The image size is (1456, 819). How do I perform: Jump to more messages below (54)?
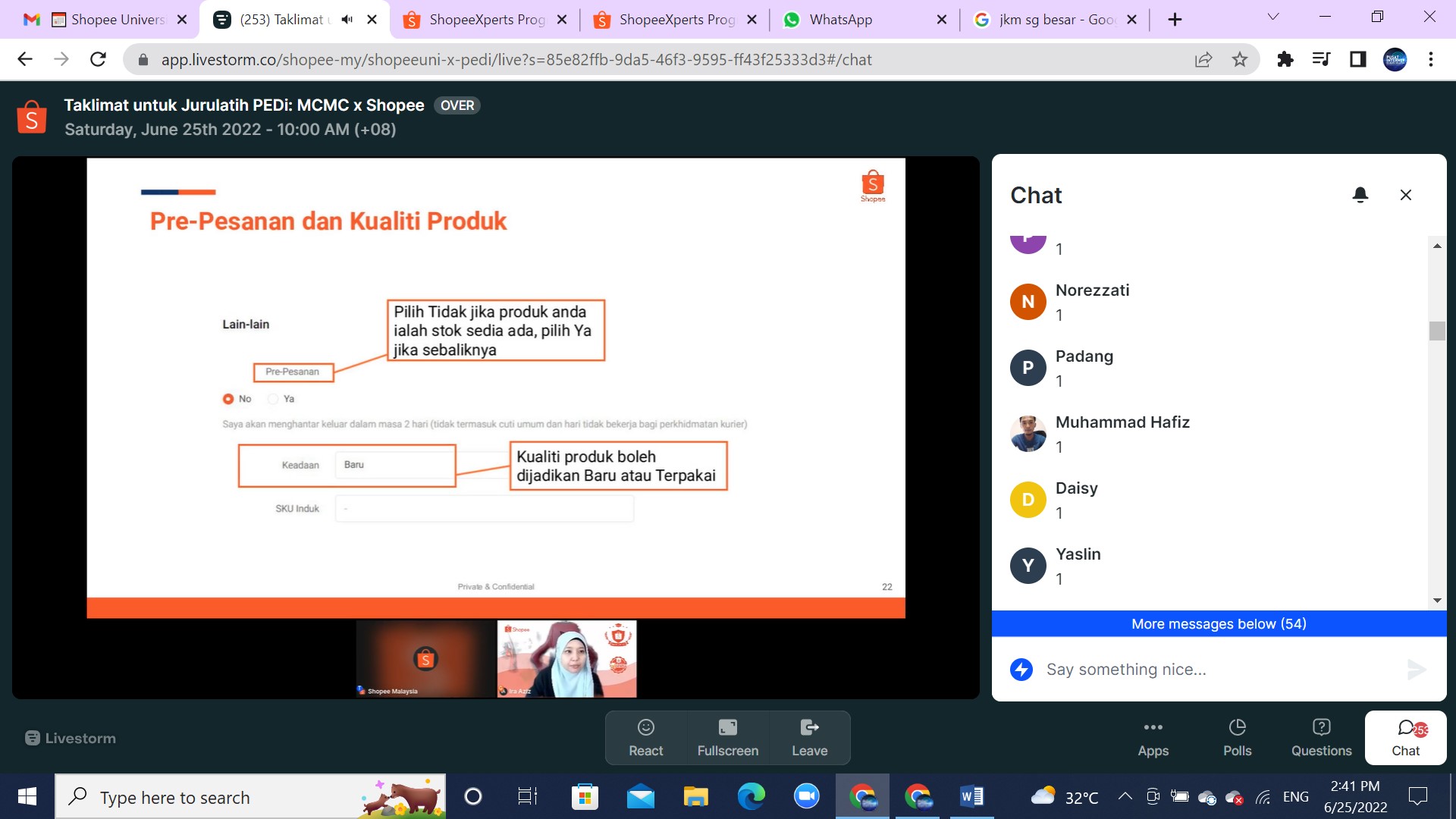pos(1219,623)
